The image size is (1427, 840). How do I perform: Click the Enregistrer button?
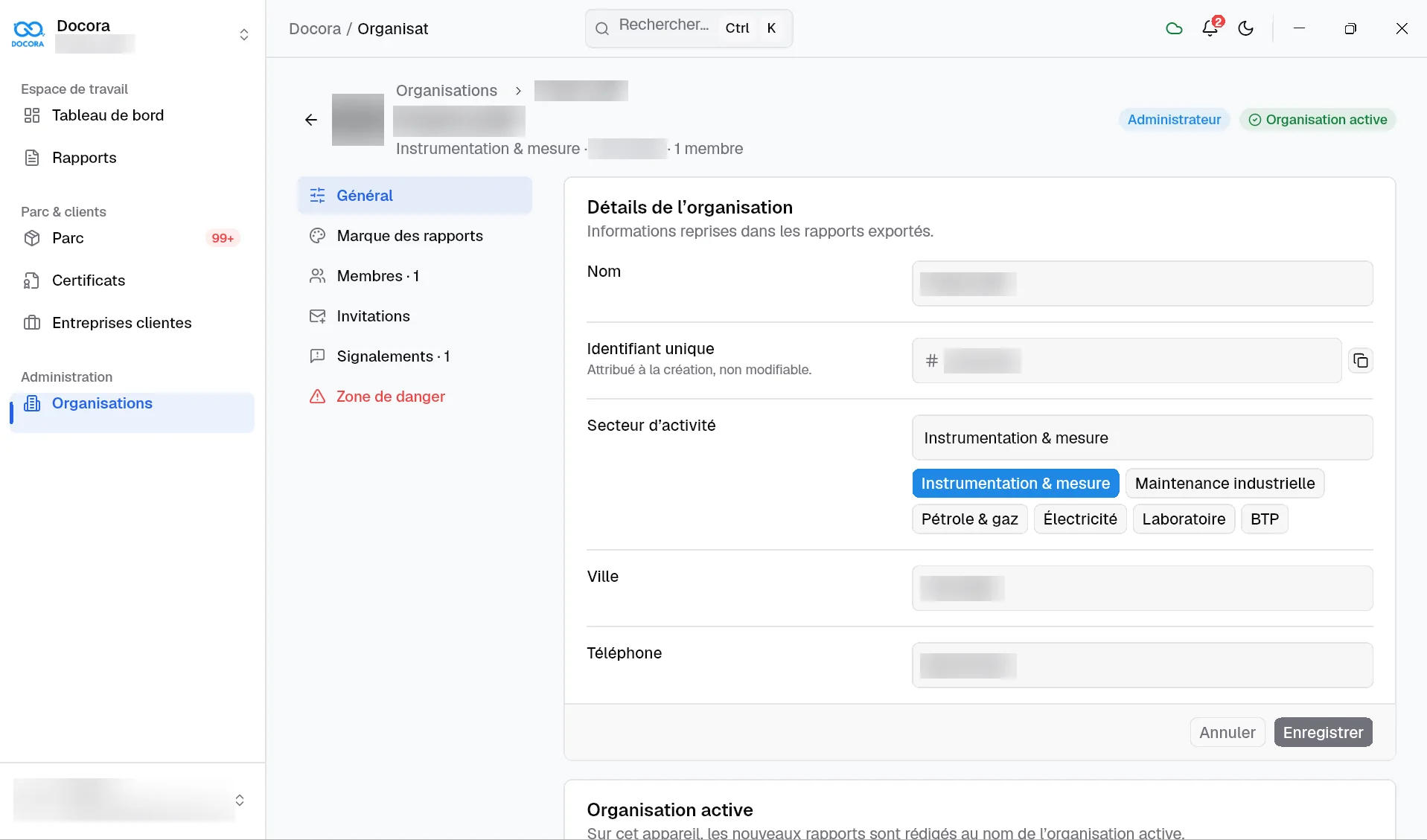[x=1323, y=733]
